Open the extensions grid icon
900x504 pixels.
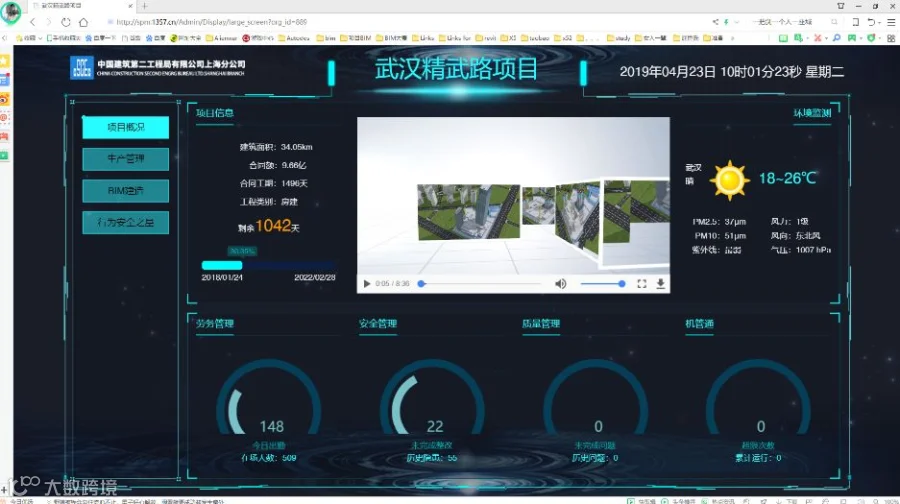[x=891, y=38]
